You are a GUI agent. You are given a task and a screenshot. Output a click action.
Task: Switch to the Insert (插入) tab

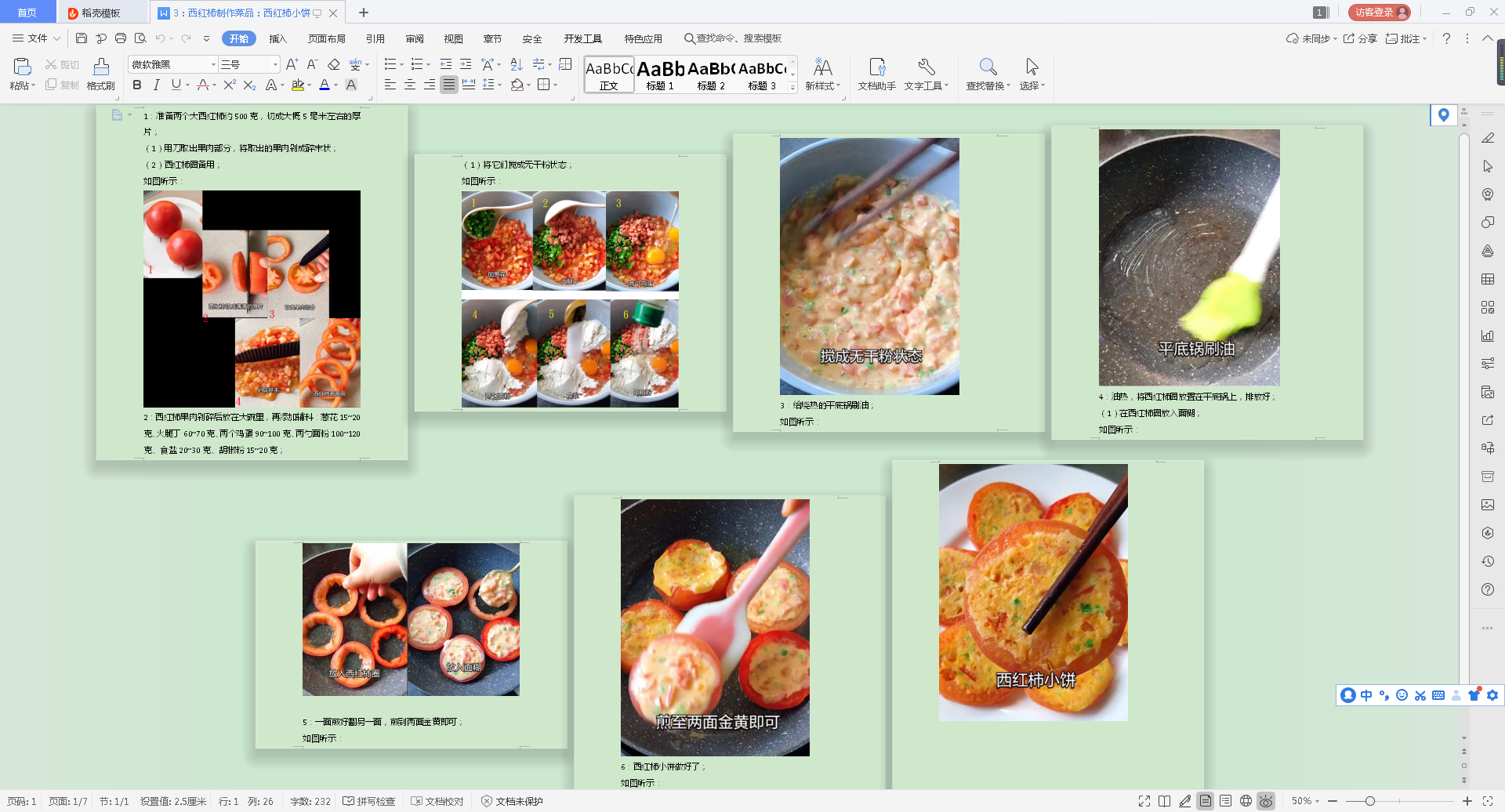point(278,38)
